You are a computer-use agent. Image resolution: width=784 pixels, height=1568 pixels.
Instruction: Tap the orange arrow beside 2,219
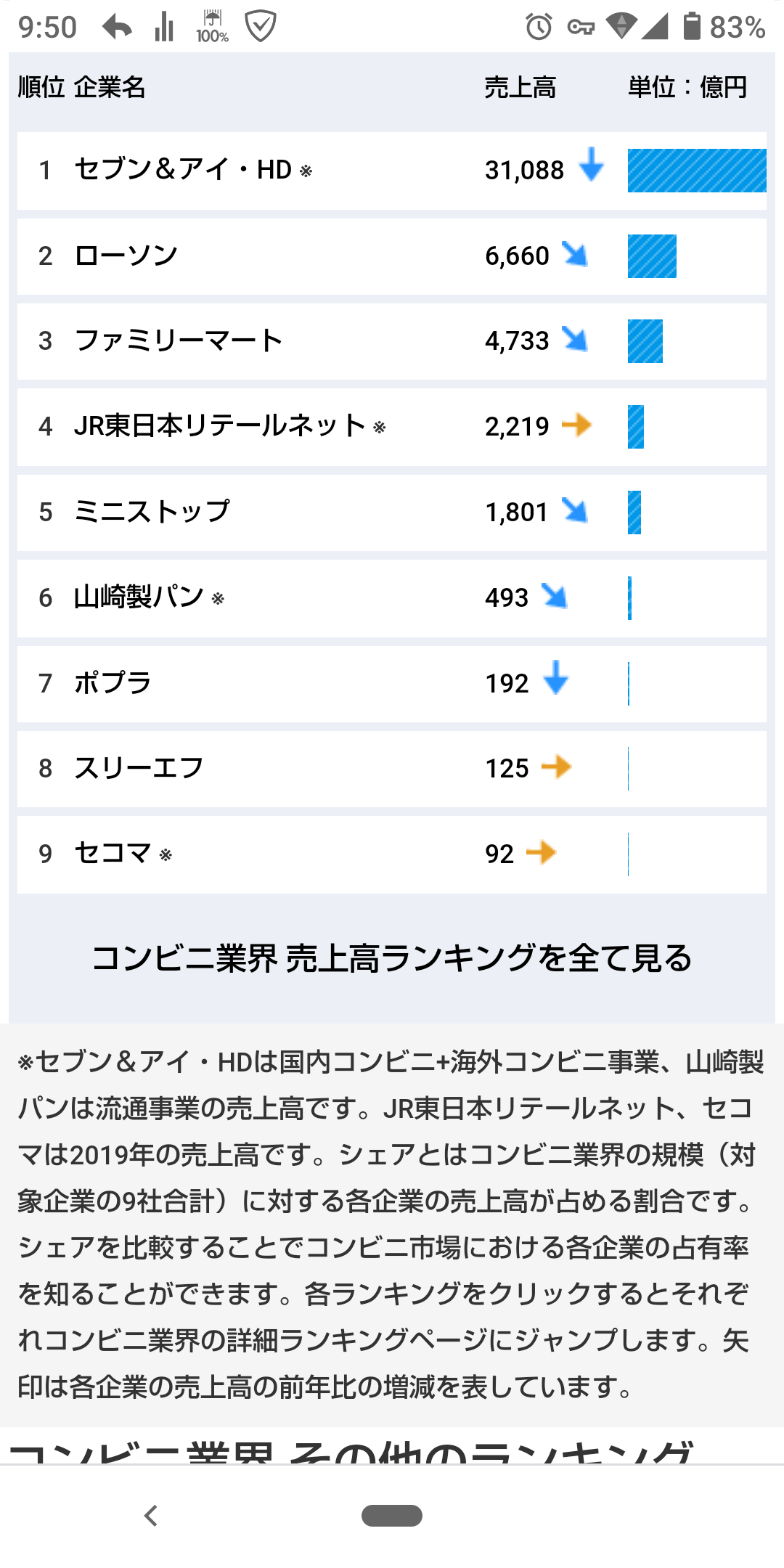tap(577, 425)
